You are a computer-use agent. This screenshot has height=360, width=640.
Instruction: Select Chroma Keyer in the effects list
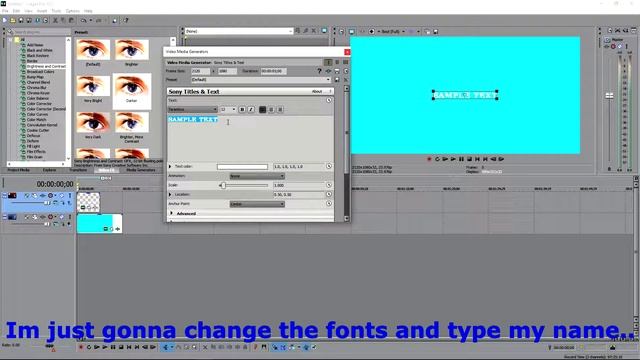tap(38, 93)
